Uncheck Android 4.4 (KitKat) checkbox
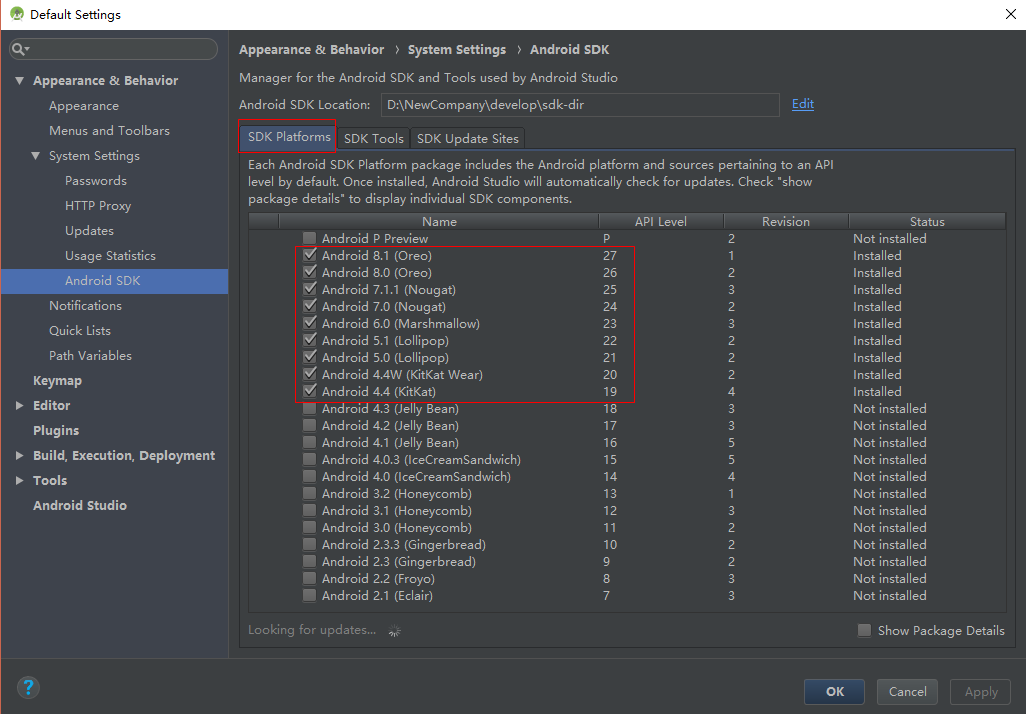 [x=310, y=391]
